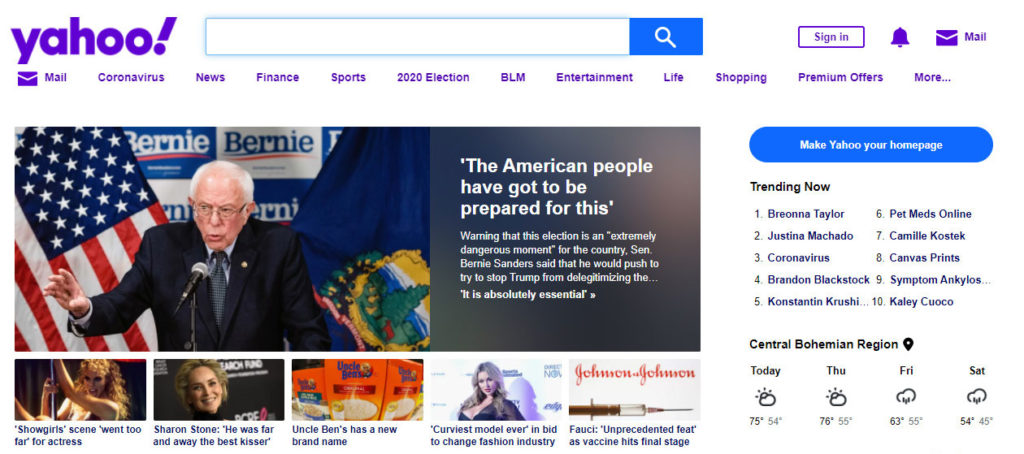Expand the More... navigation menu
The image size is (1024, 454).
coord(932,78)
